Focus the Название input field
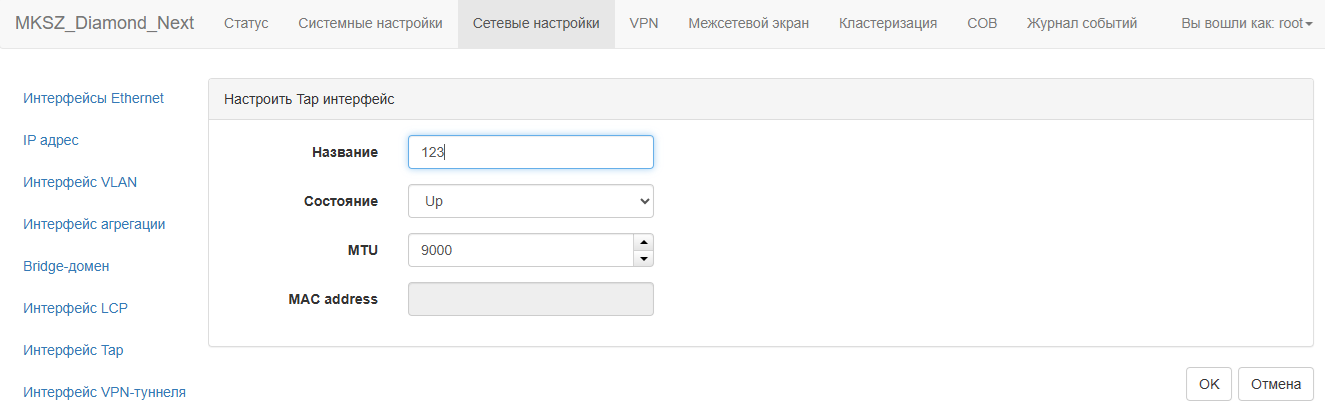Viewport: 1327px width, 411px height. point(531,152)
